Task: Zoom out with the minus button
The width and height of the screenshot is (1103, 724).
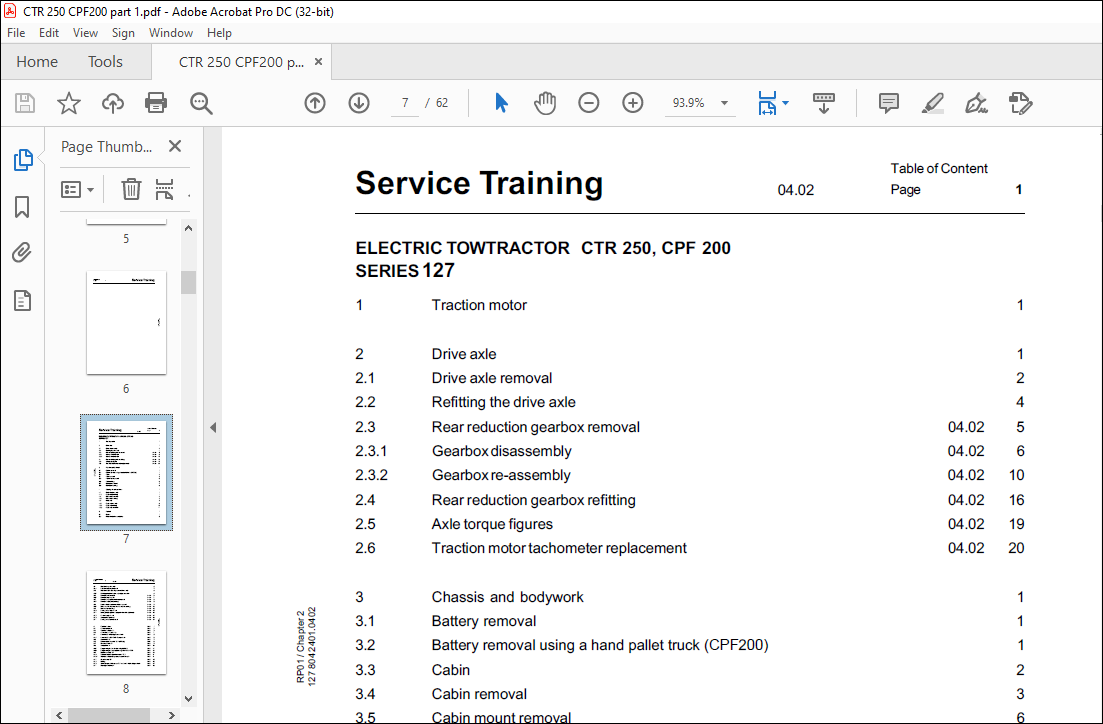Action: point(589,103)
